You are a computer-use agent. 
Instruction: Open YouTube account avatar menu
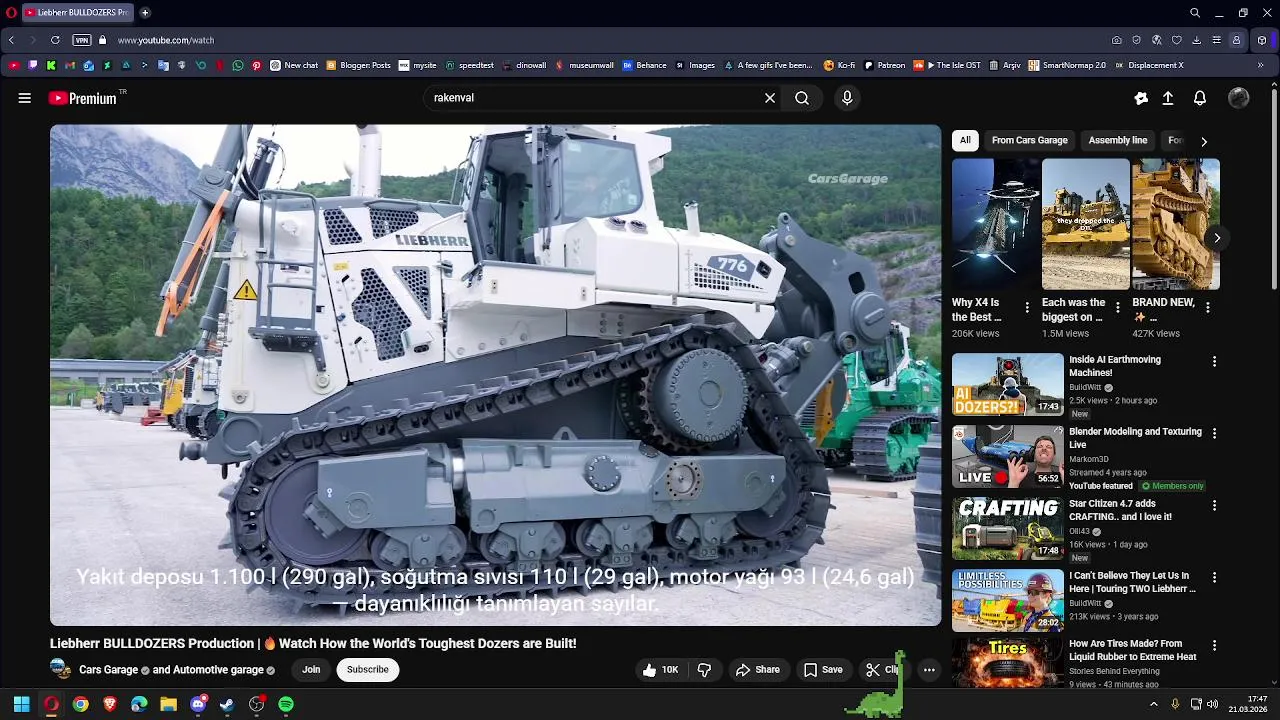tap(1239, 98)
